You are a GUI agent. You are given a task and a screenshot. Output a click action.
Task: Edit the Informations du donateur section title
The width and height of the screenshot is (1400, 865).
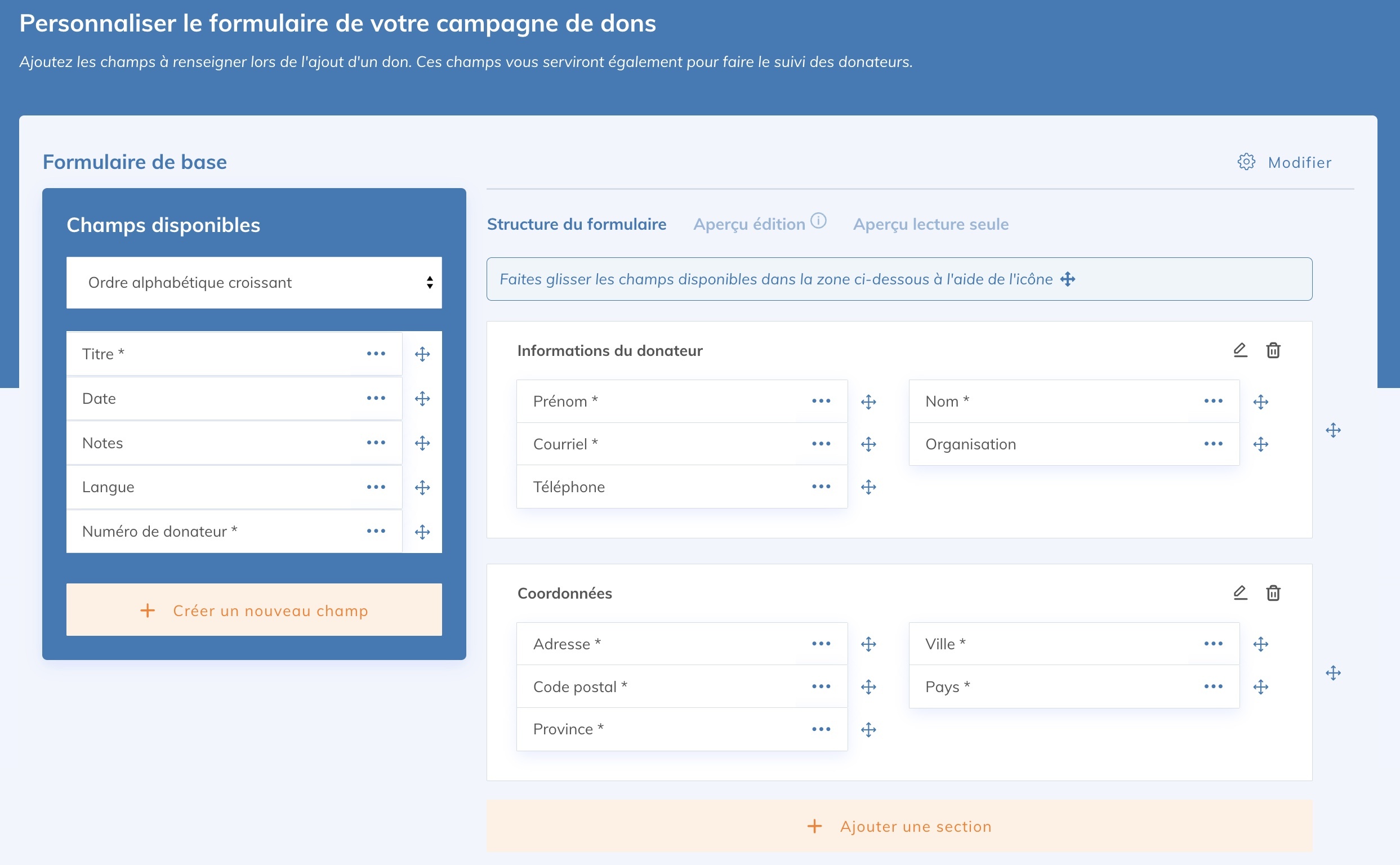(x=1240, y=350)
